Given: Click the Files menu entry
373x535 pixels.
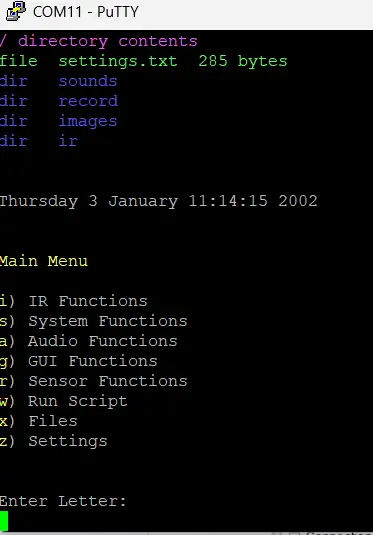Looking at the screenshot, I should pyautogui.click(x=39, y=421).
